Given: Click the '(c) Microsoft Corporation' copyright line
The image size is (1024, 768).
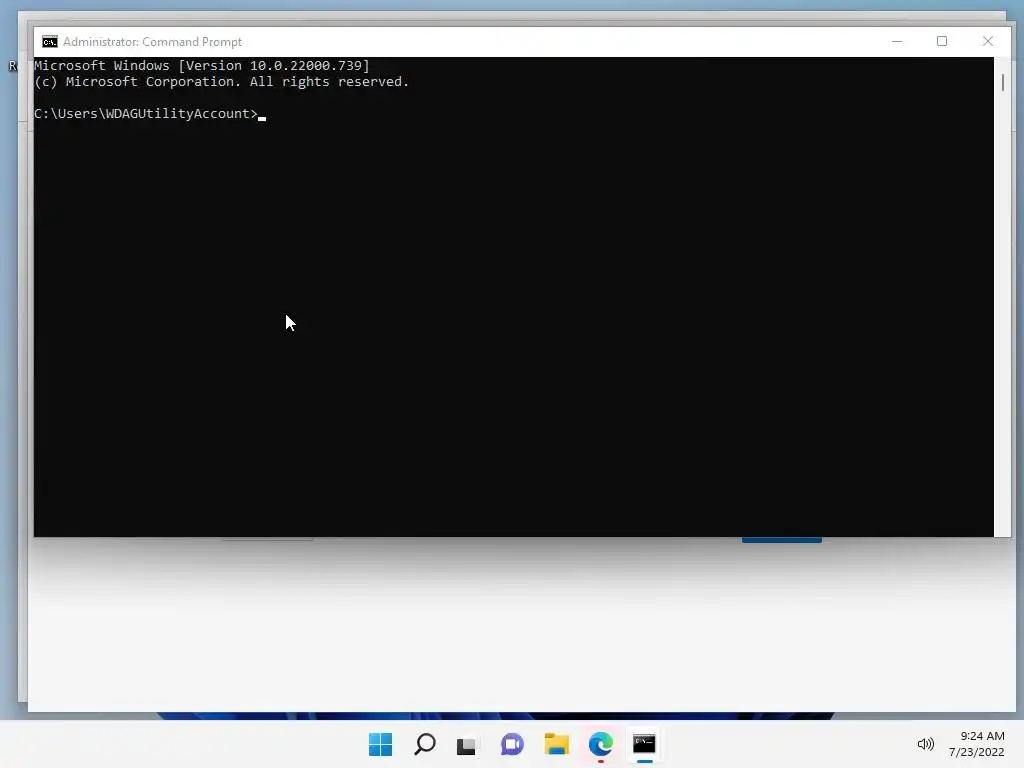Looking at the screenshot, I should click(x=221, y=82).
